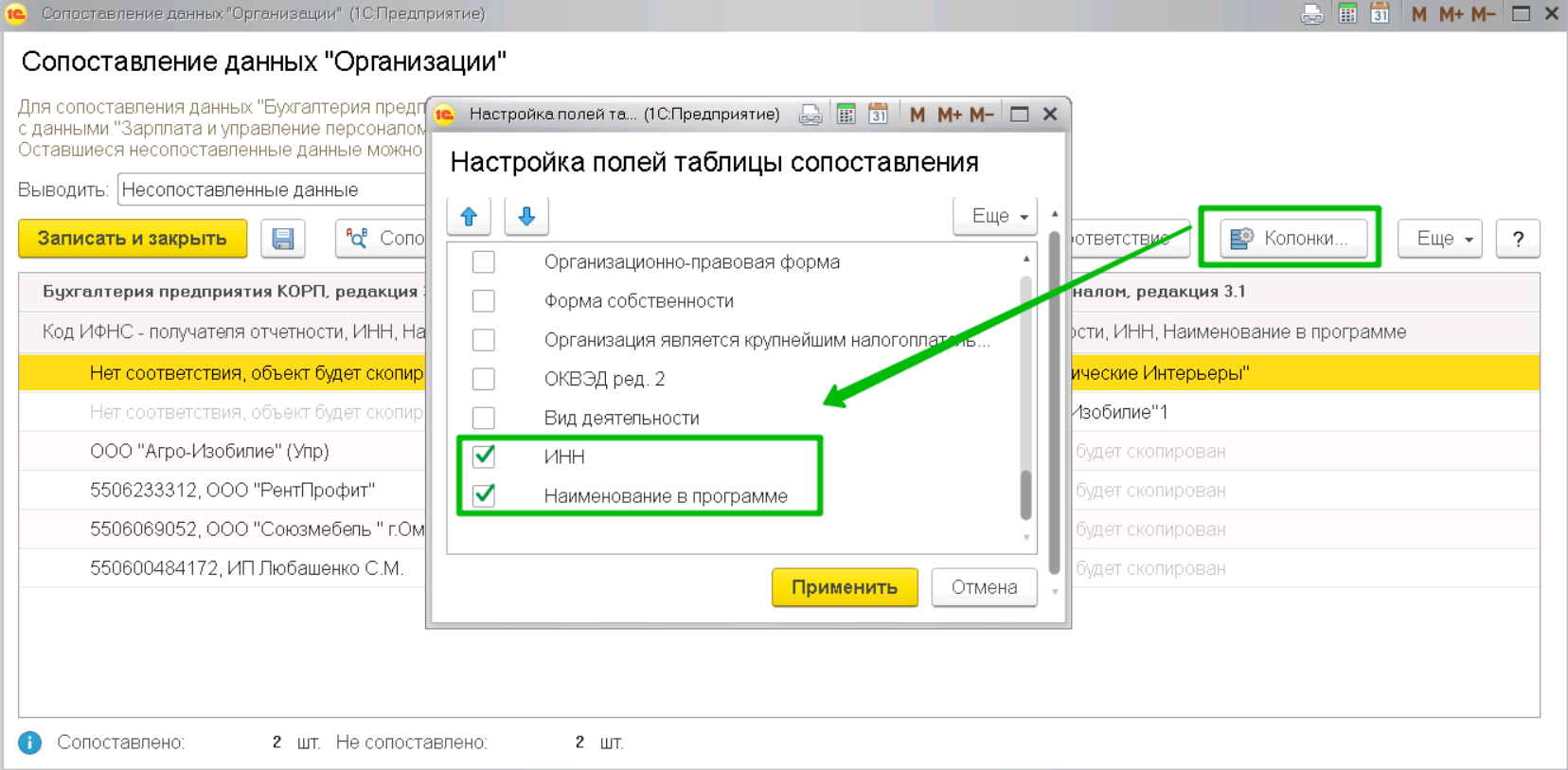
Task: Click the floppy disk save icon
Action: pos(283,239)
